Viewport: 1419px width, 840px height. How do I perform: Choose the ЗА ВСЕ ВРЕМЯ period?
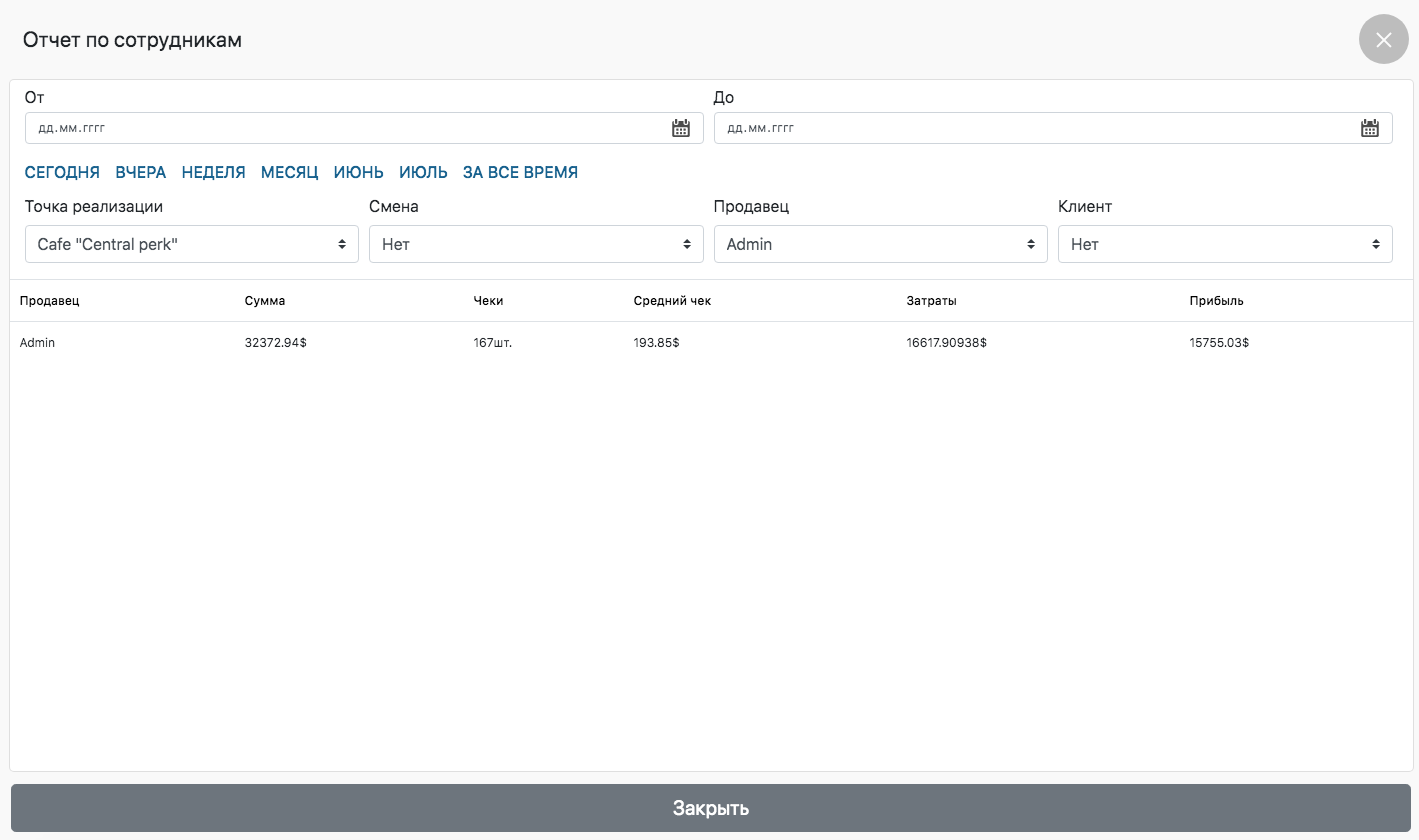(520, 172)
